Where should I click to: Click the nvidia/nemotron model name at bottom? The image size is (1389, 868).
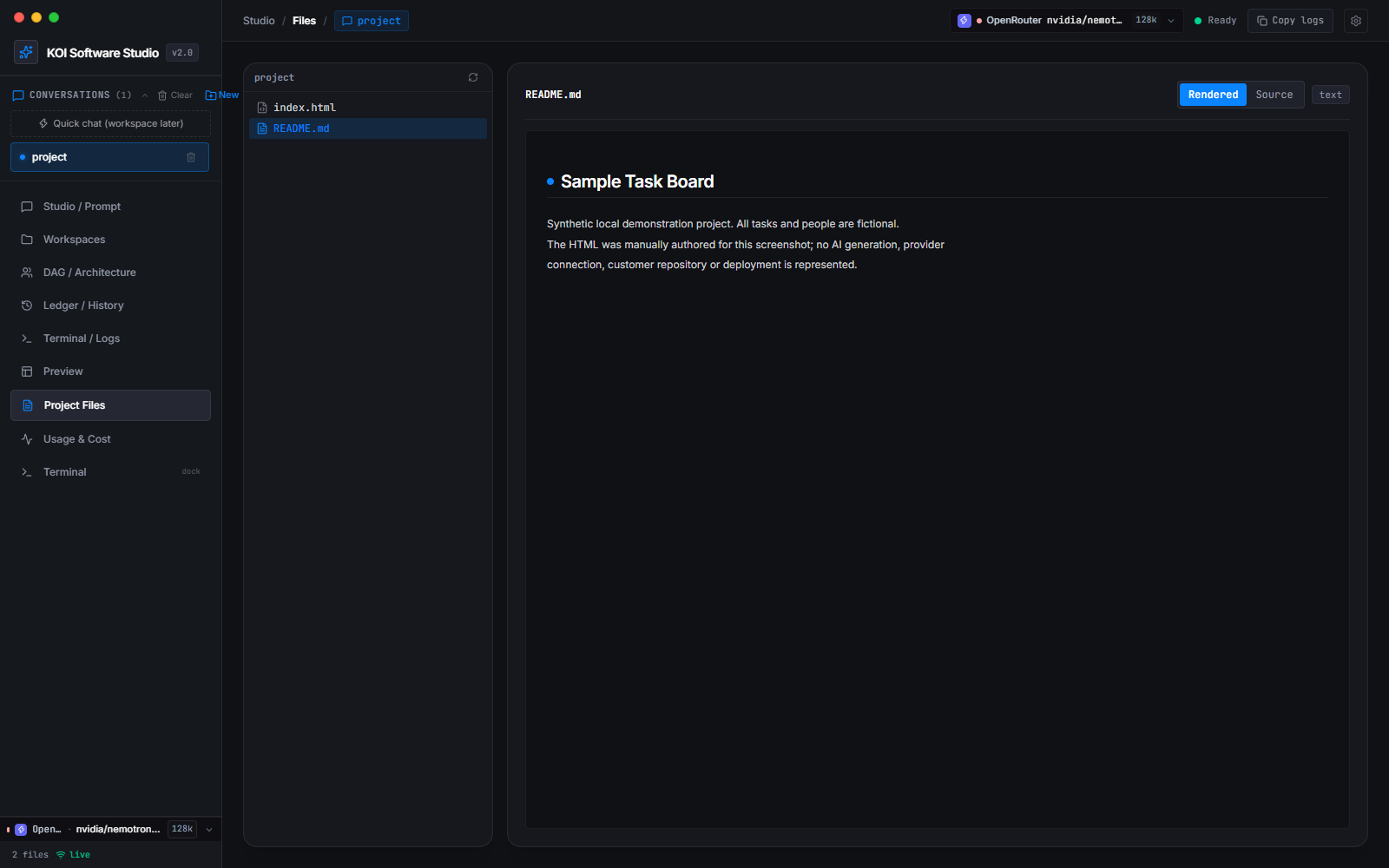coord(118,830)
